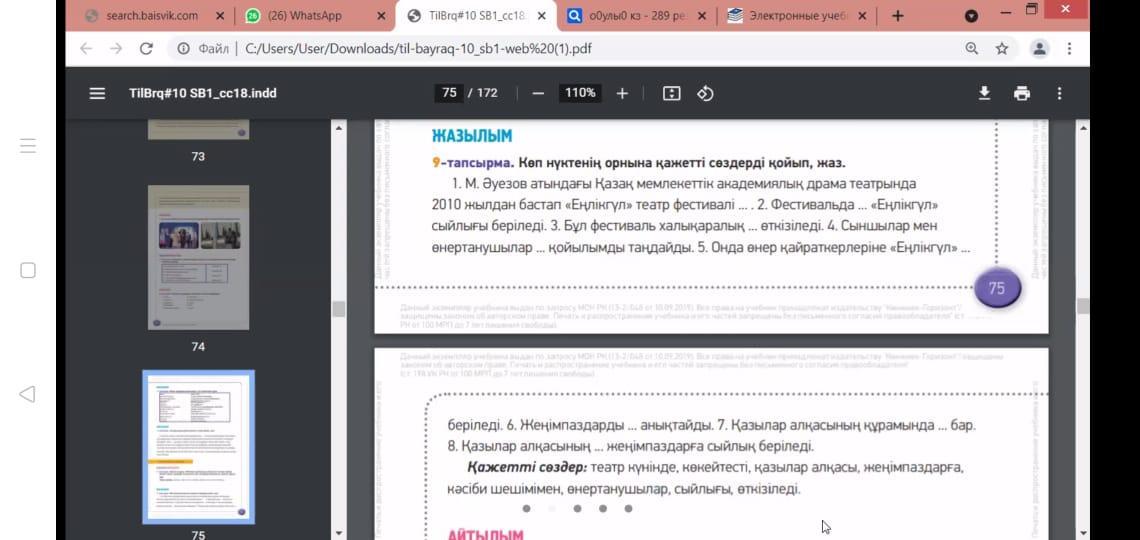Click the dark circular dropdown icon in the tab bar
Viewport: 1140px width, 540px height.
971,16
